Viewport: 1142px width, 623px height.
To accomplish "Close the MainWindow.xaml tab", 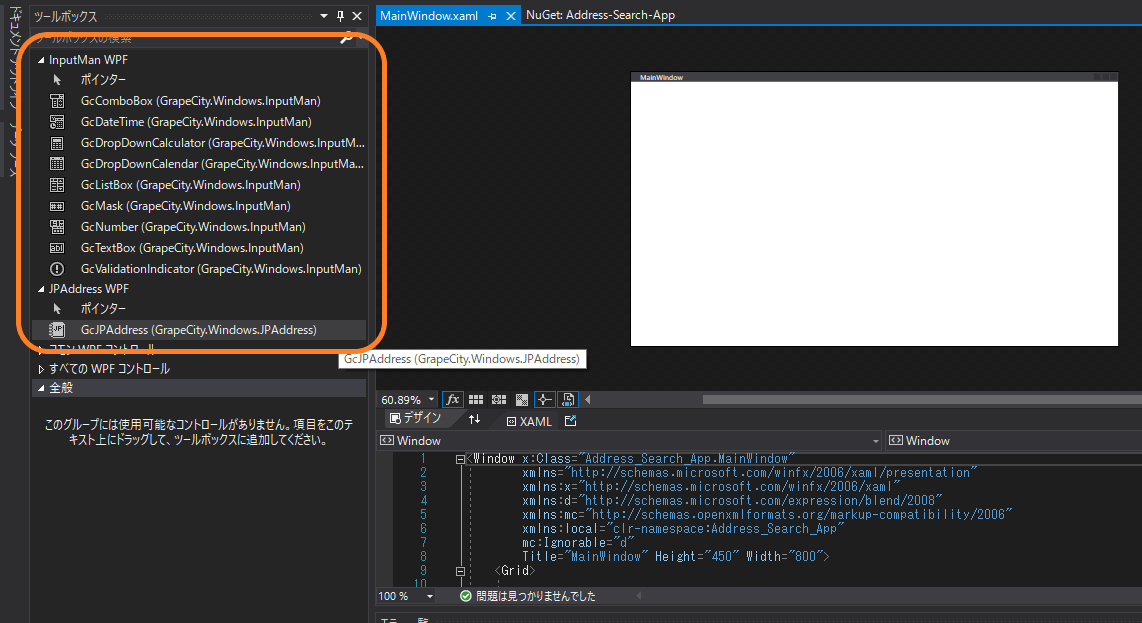I will (x=511, y=16).
